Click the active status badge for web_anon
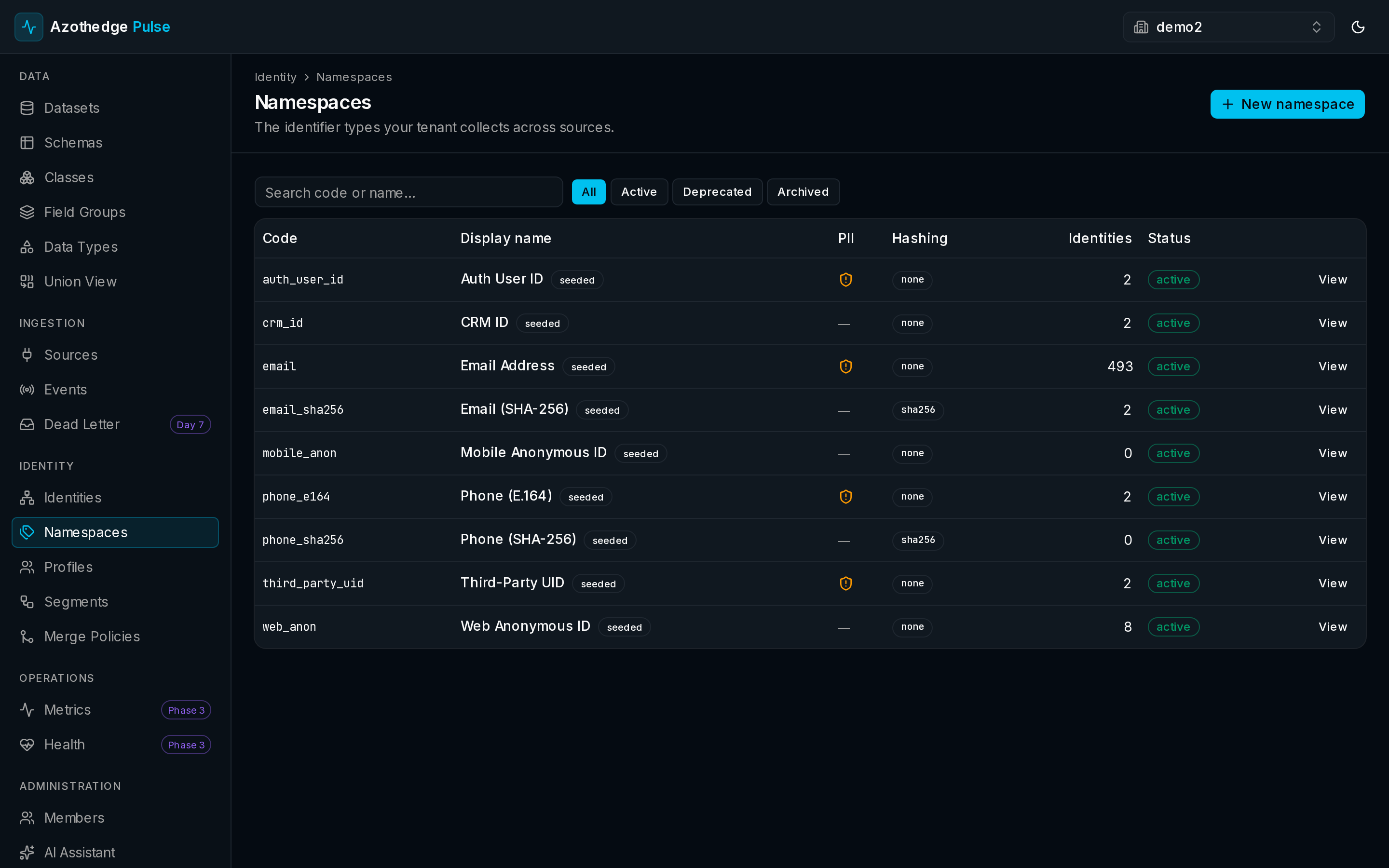This screenshot has height=868, width=1389. 1173,627
